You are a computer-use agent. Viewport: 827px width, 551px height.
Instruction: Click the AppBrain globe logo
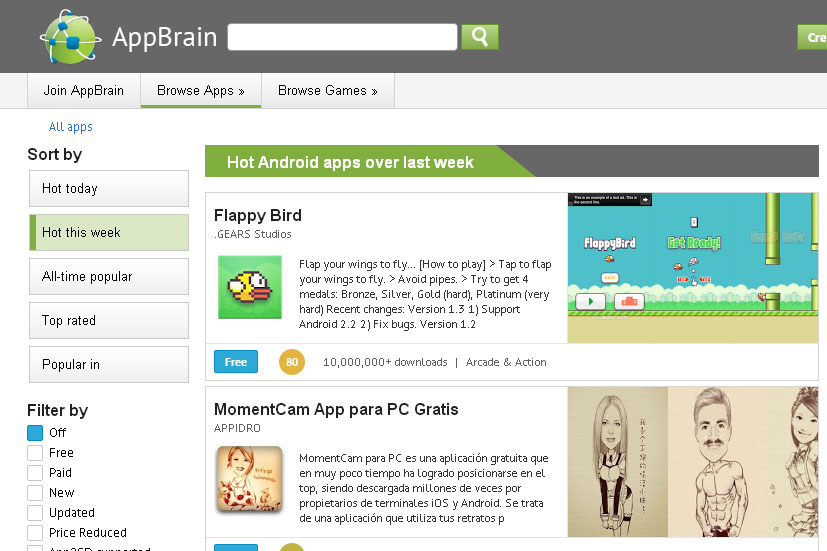point(71,37)
